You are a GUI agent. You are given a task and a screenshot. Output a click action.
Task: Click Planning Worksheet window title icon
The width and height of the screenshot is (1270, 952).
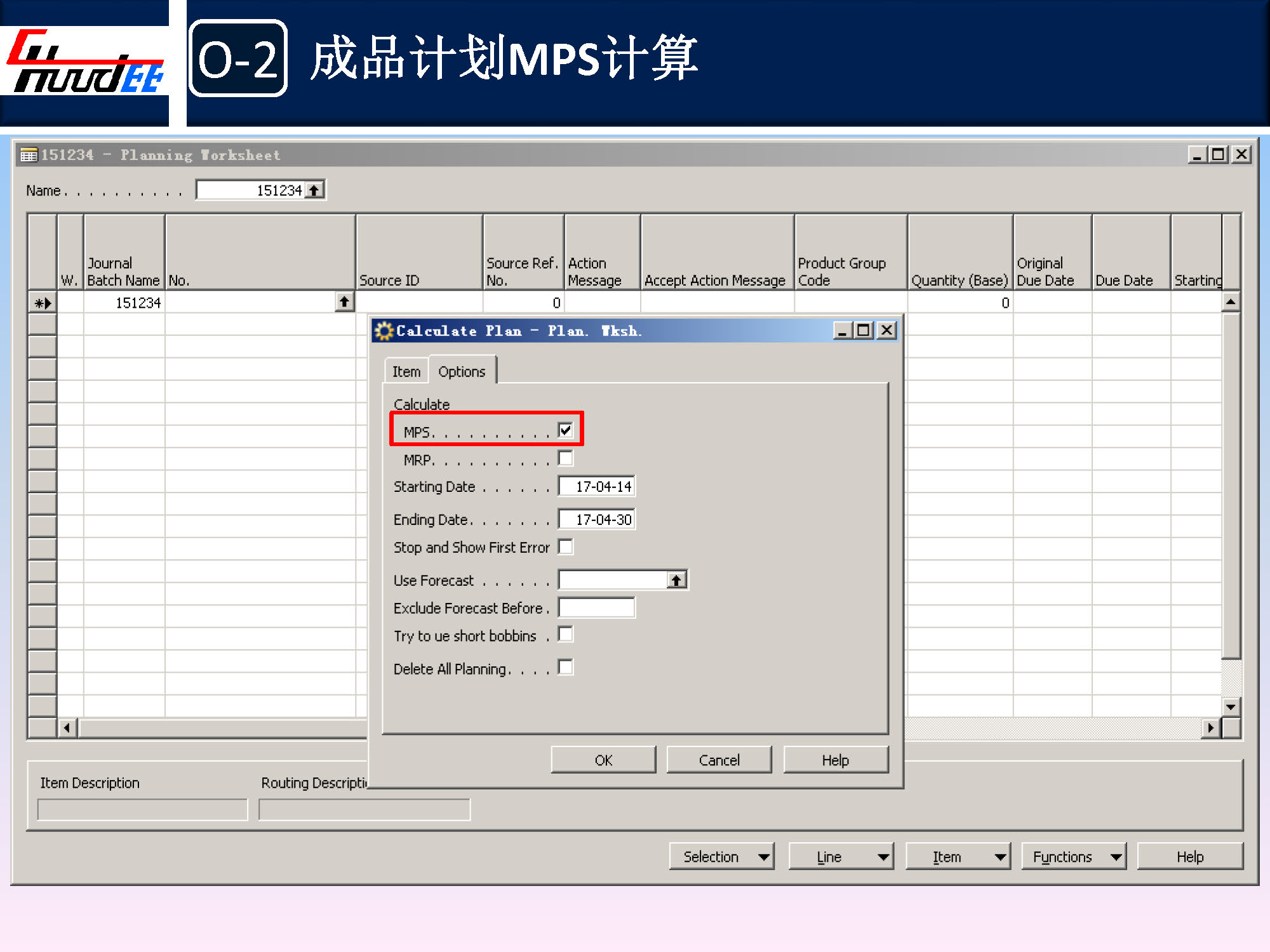click(x=29, y=155)
